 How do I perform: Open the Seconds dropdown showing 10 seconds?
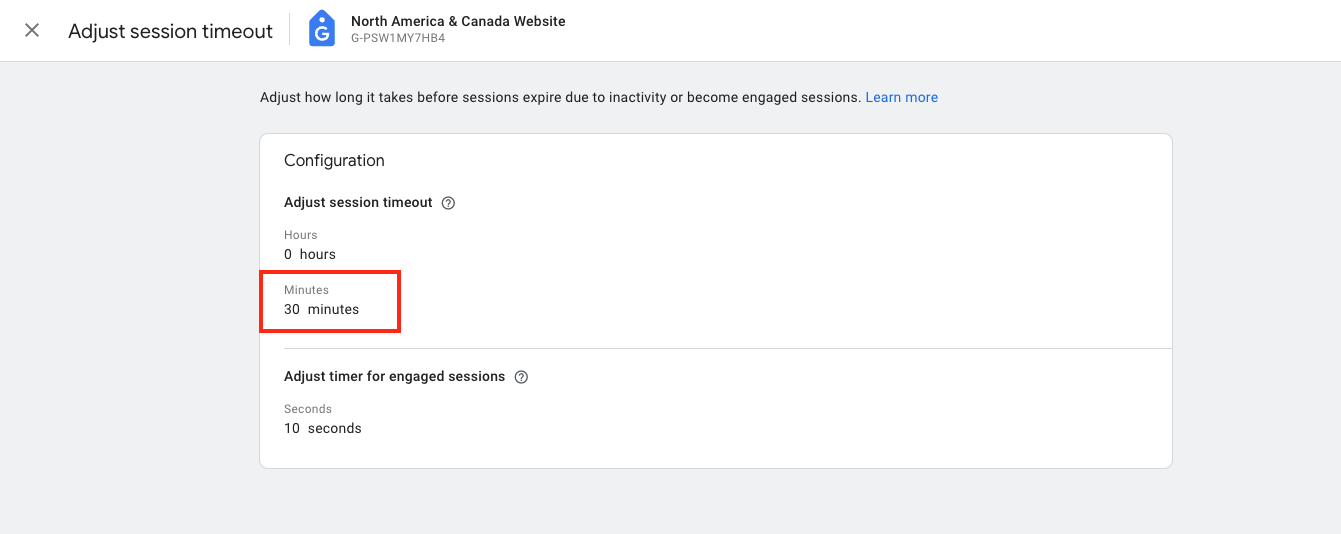[323, 420]
